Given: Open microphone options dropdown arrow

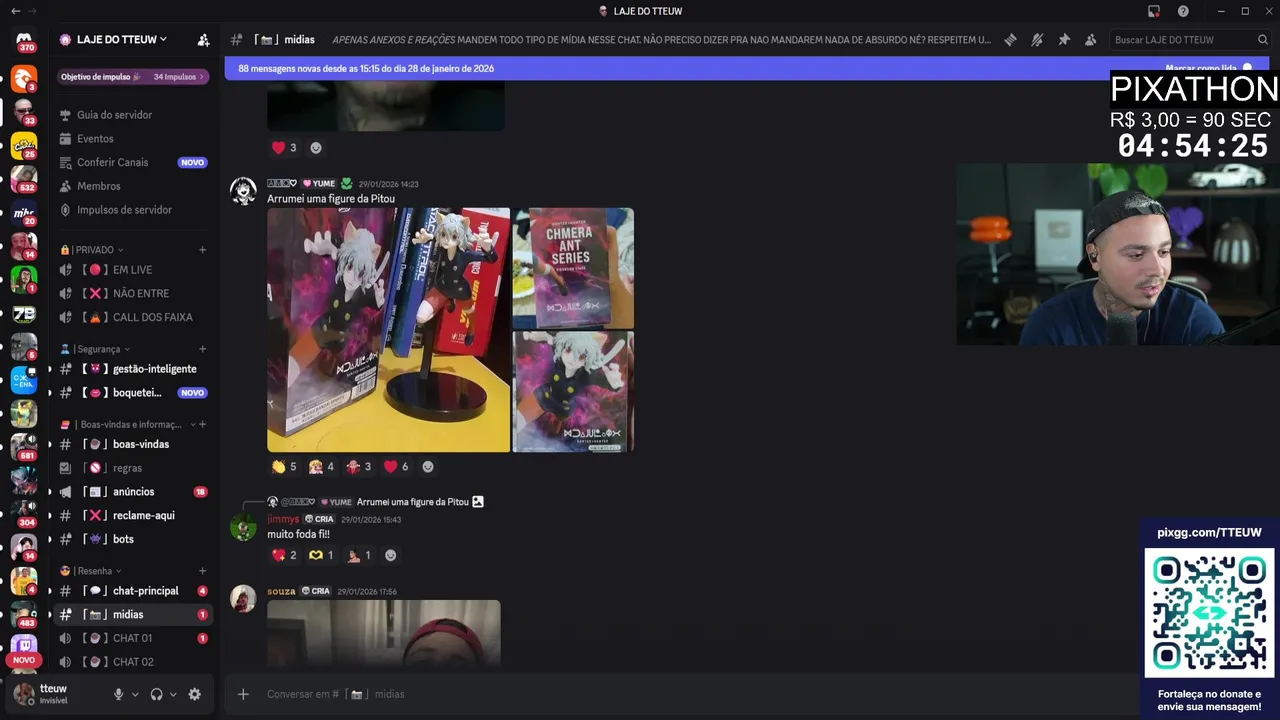Looking at the screenshot, I should [135, 694].
